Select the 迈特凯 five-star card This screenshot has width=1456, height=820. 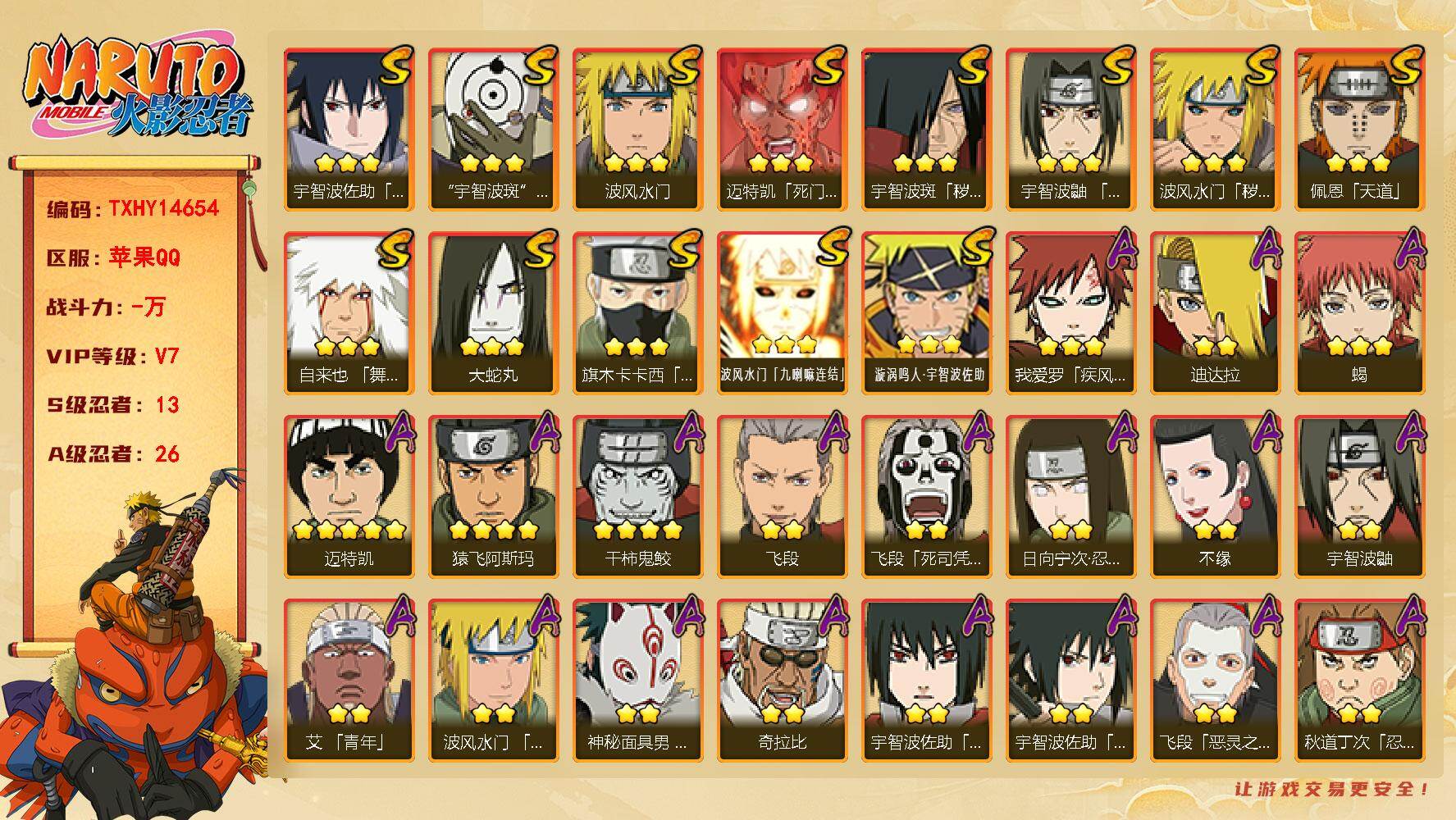point(349,497)
